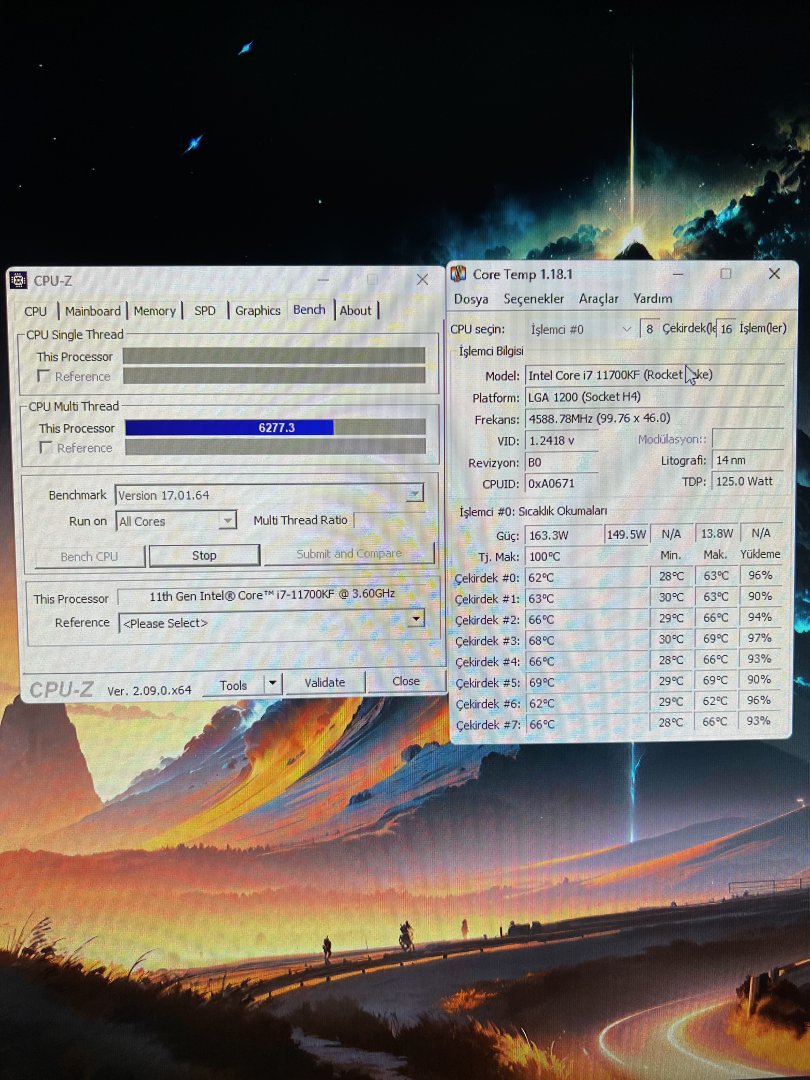Click the Çekirdek #3 load value 97%
This screenshot has height=1080, width=810.
click(760, 638)
